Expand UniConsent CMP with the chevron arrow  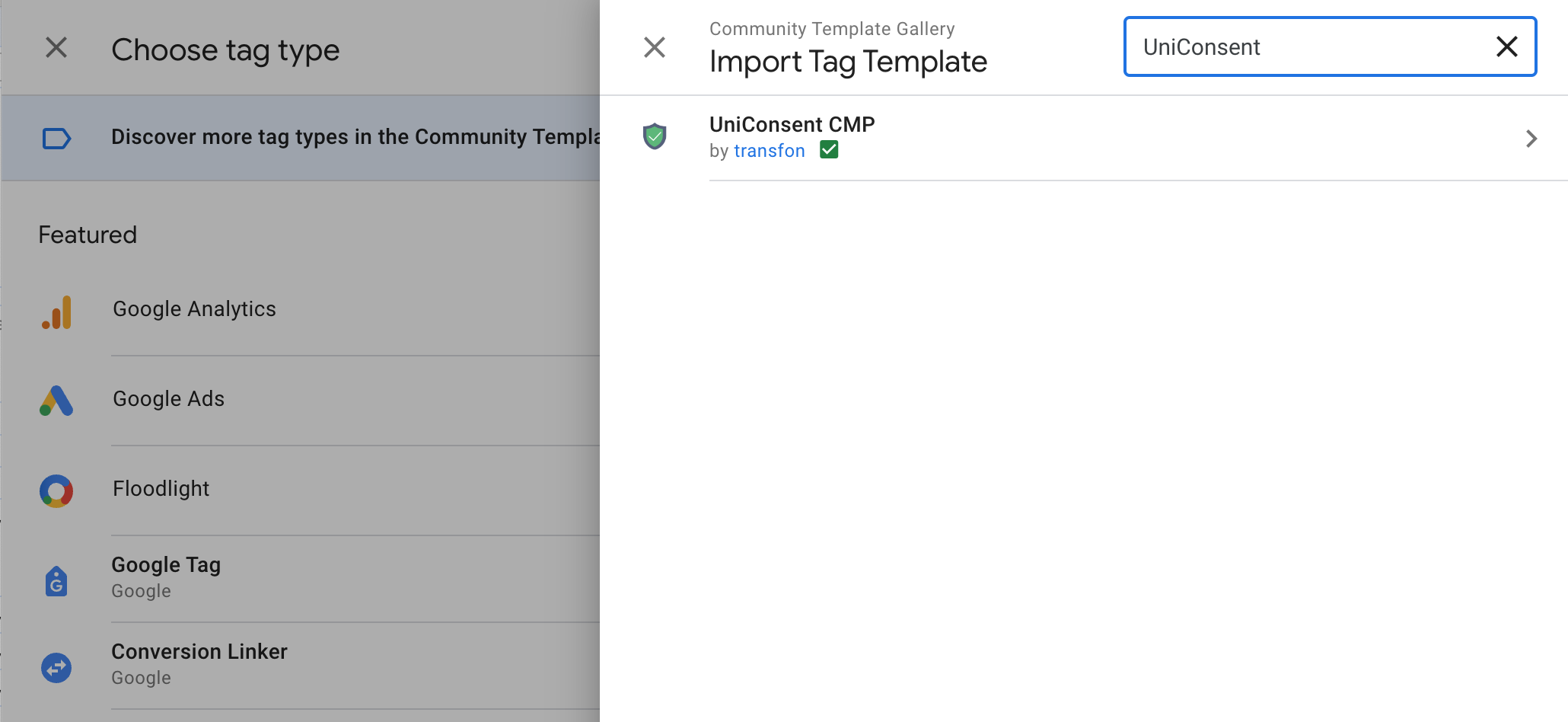(1531, 139)
